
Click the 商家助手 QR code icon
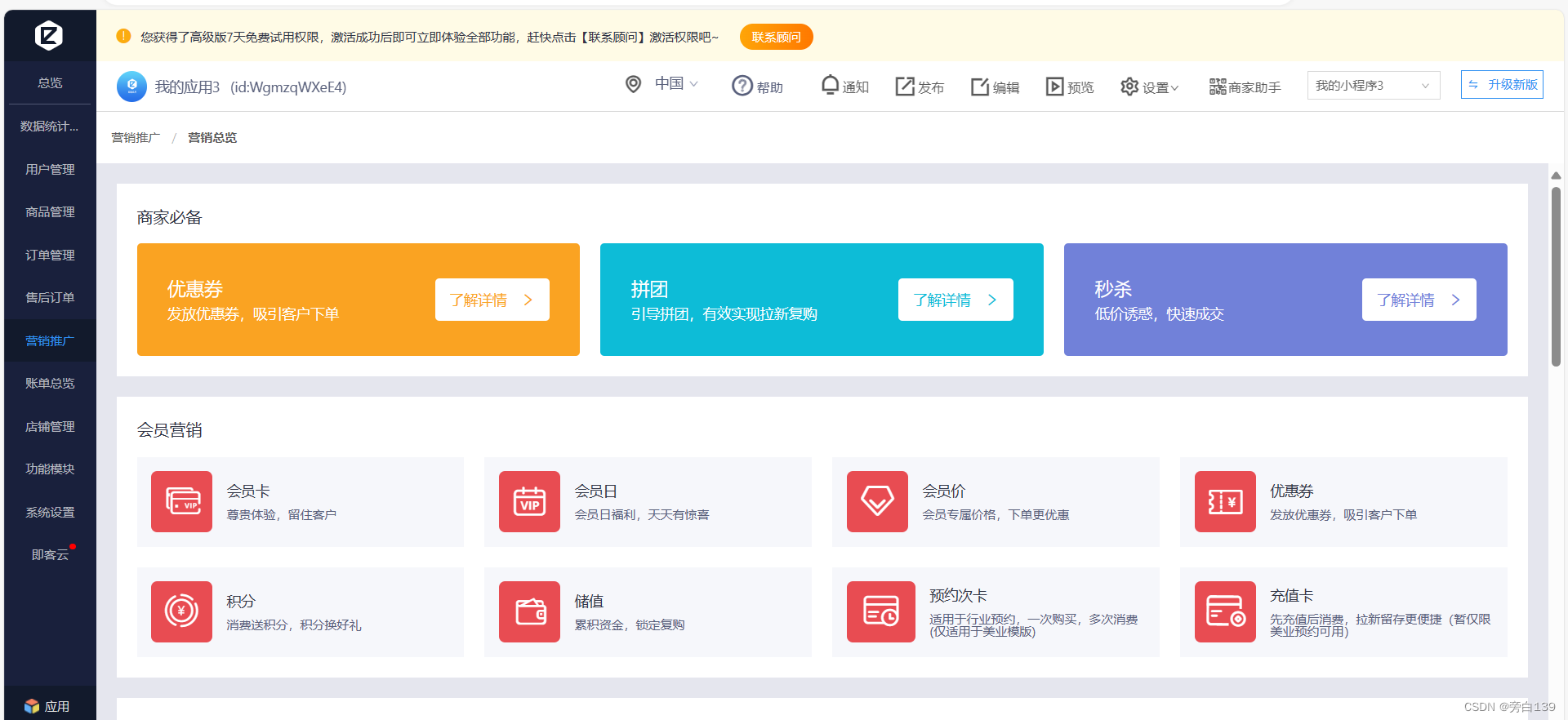pyautogui.click(x=1218, y=87)
